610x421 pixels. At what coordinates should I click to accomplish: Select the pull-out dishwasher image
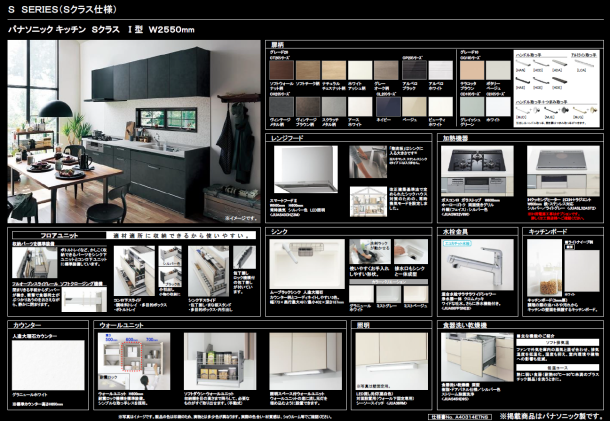pos(477,357)
